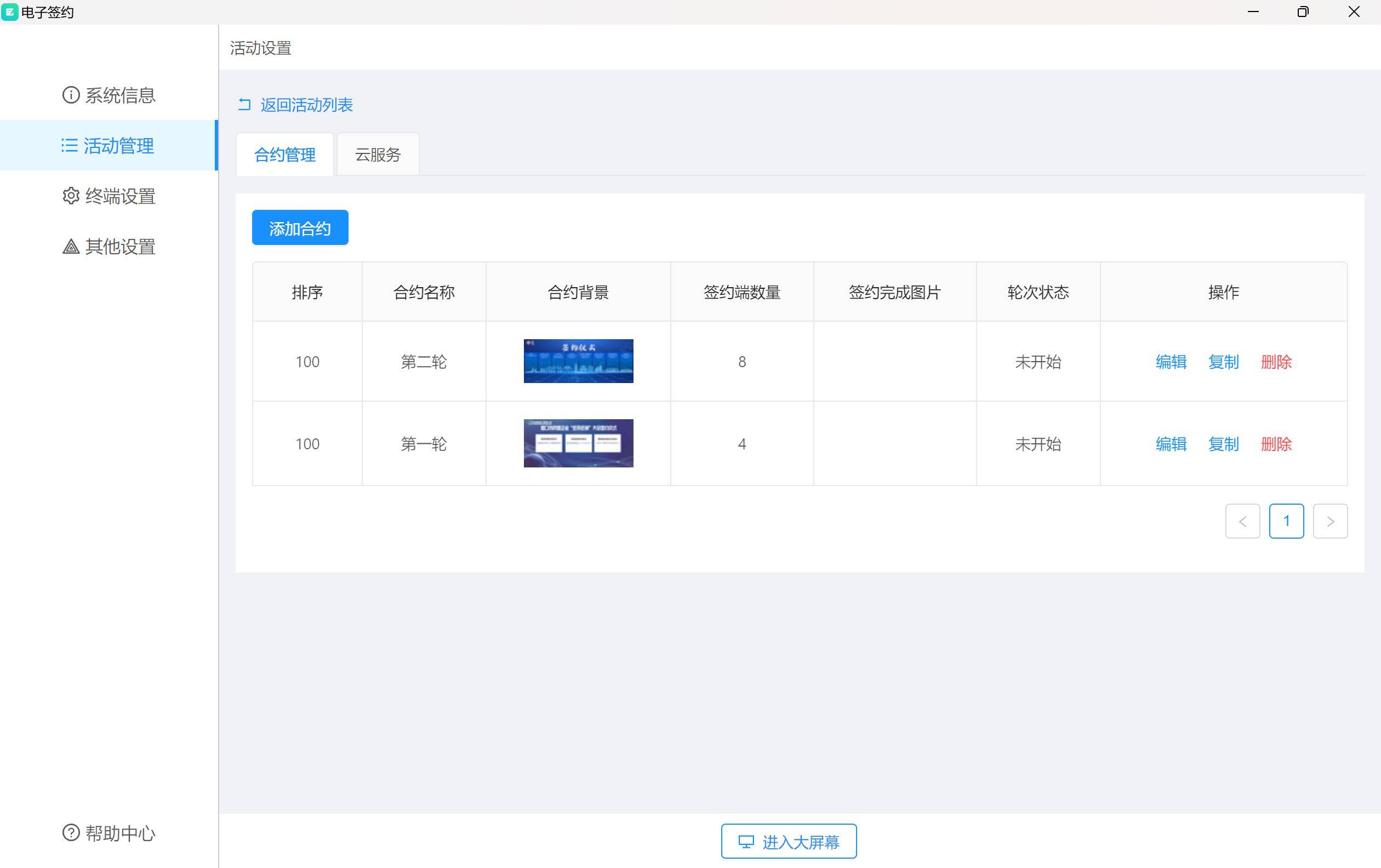
Task: Open the 第二轮 contract background thumbnail
Action: tap(578, 361)
